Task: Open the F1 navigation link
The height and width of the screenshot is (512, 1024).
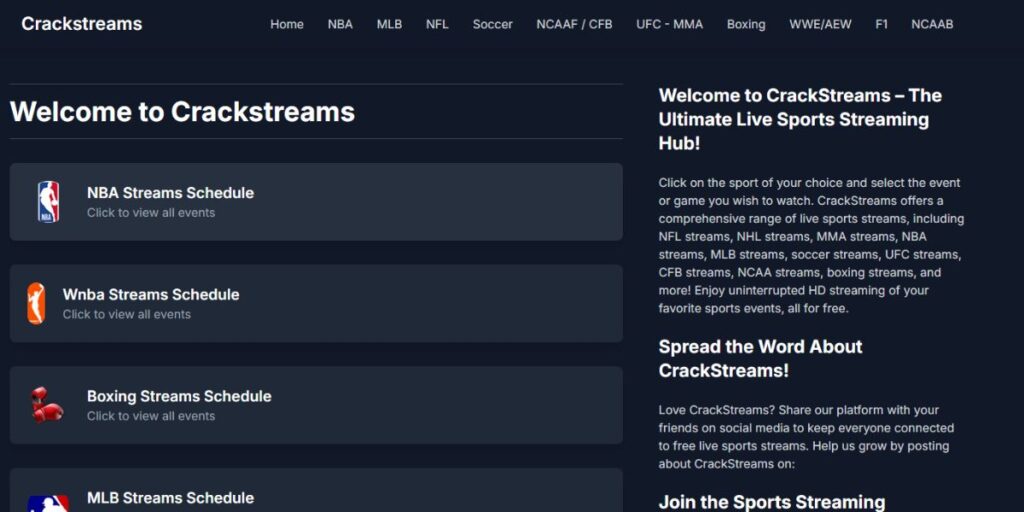Action: (882, 24)
